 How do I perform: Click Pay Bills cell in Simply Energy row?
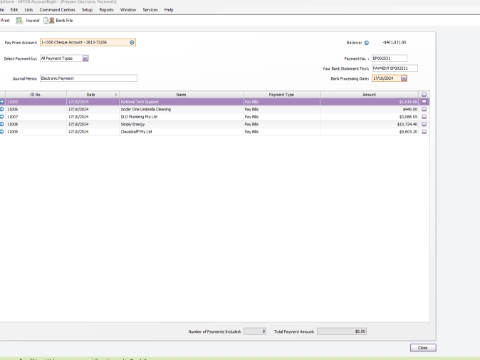(282, 124)
